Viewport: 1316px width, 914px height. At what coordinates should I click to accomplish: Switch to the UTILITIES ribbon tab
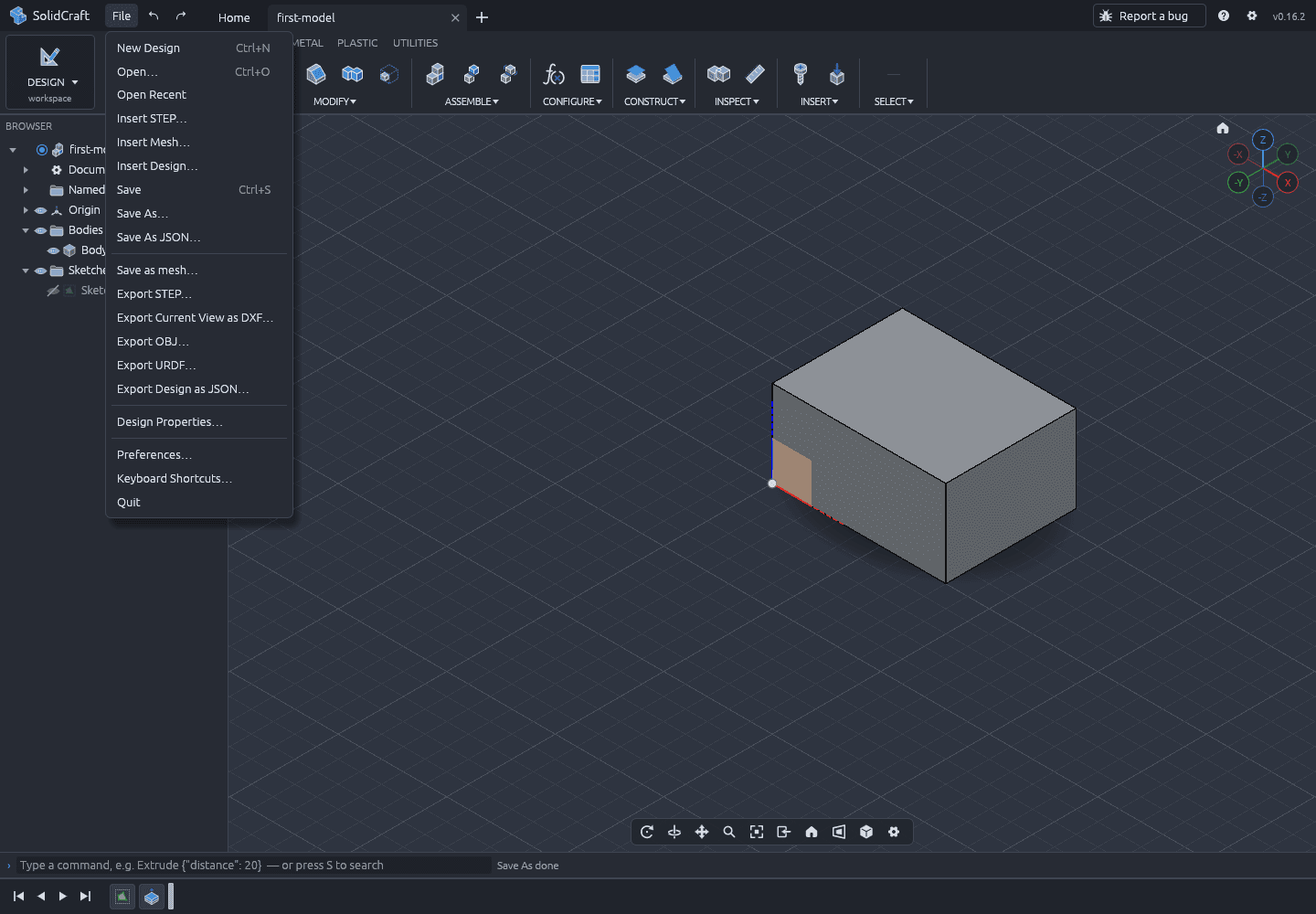(415, 43)
